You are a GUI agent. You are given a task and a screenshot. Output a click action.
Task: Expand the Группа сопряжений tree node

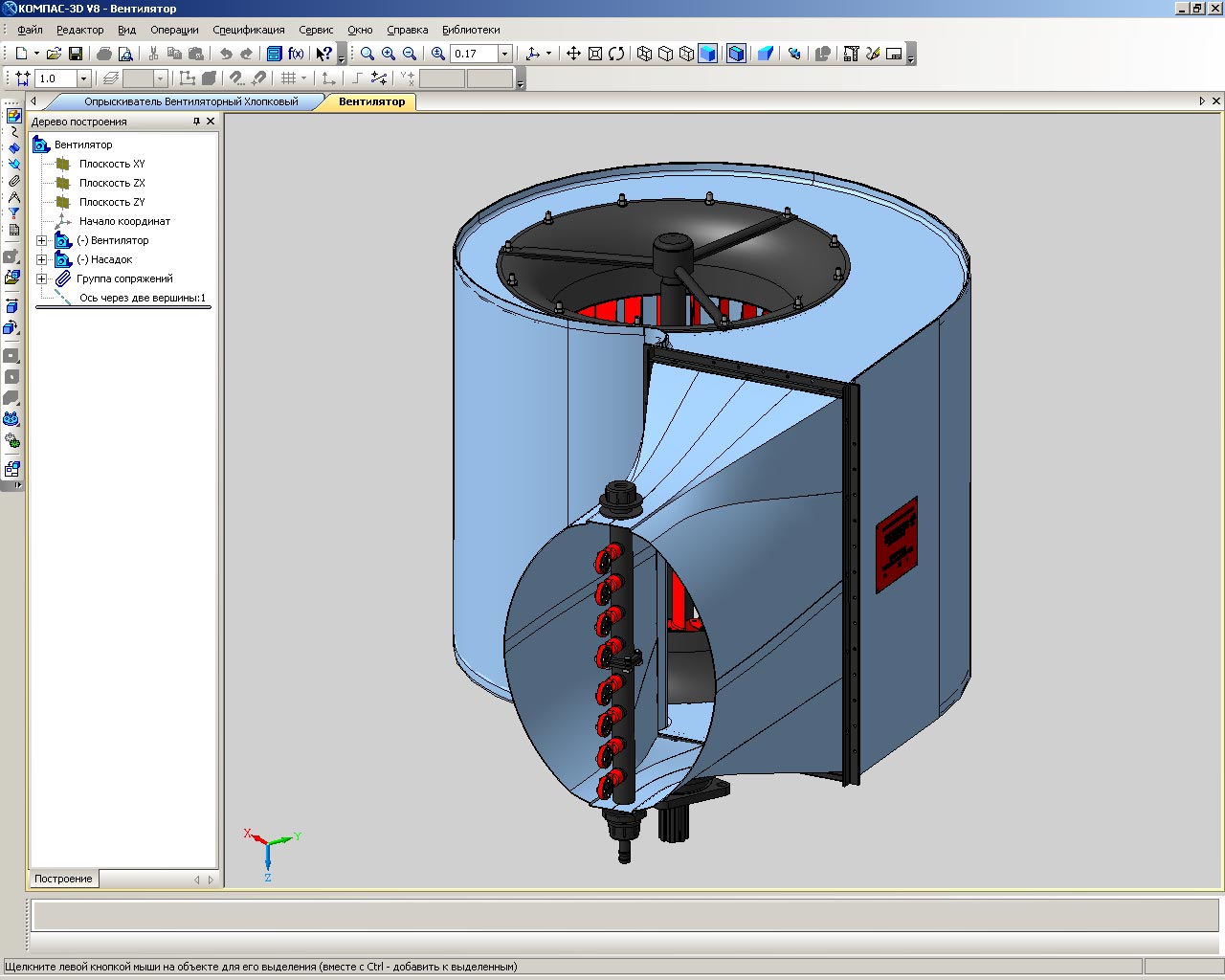(41, 278)
